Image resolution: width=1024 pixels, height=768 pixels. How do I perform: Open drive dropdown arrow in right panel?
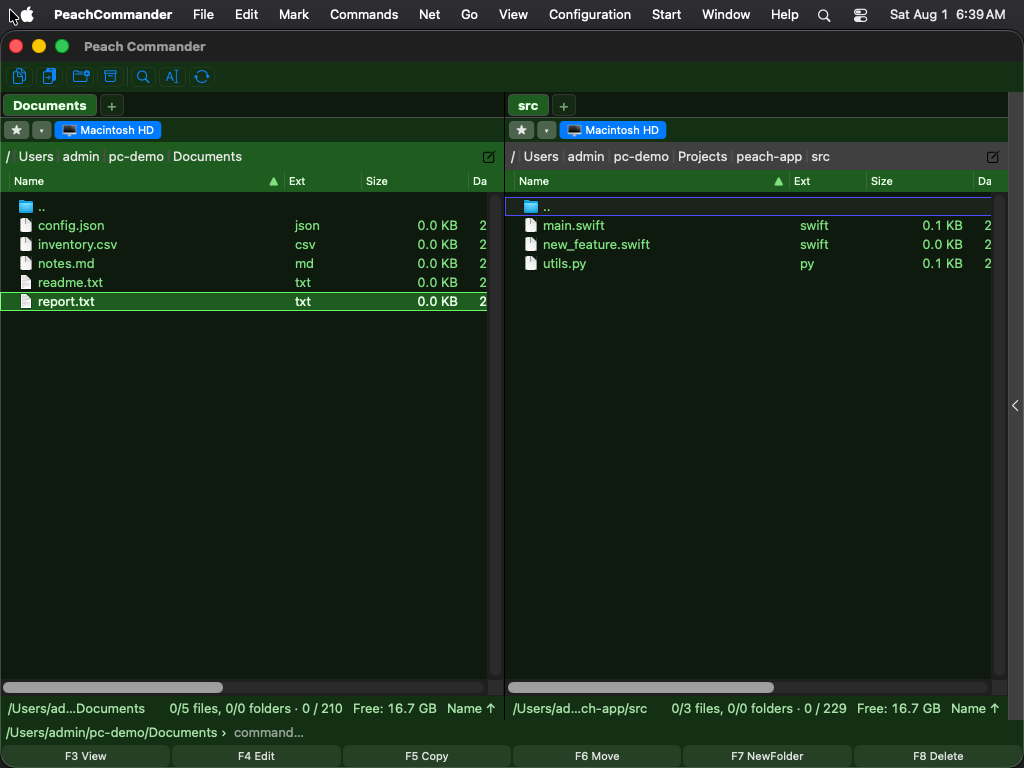(546, 130)
